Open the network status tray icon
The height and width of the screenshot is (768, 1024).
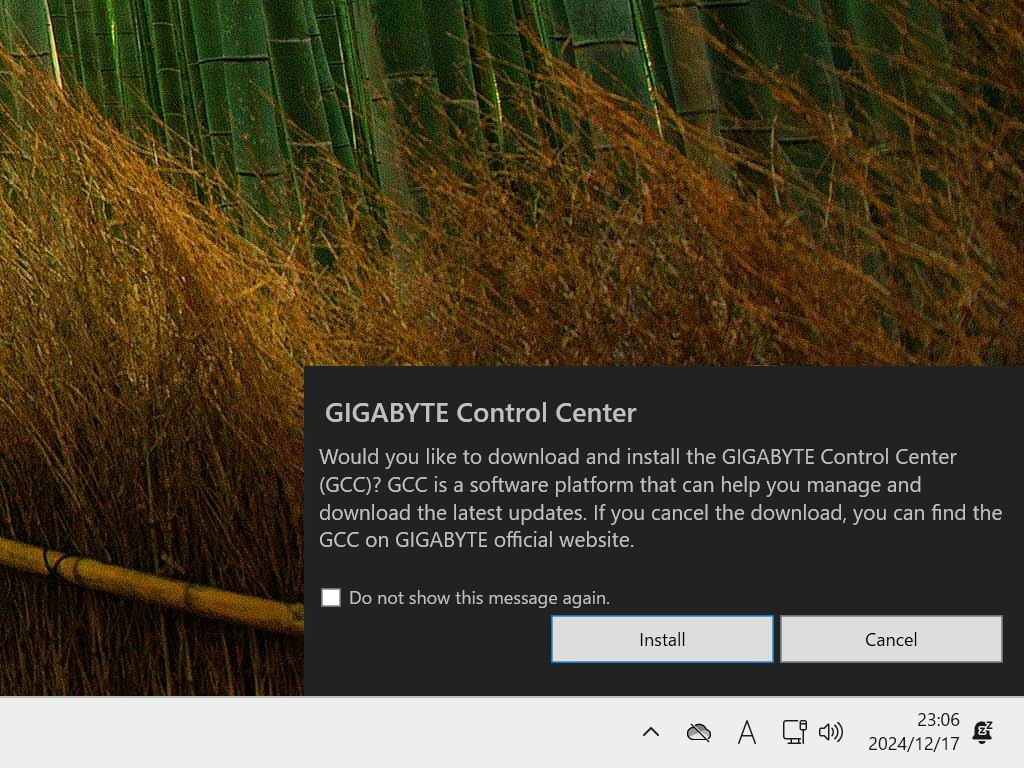(x=794, y=732)
